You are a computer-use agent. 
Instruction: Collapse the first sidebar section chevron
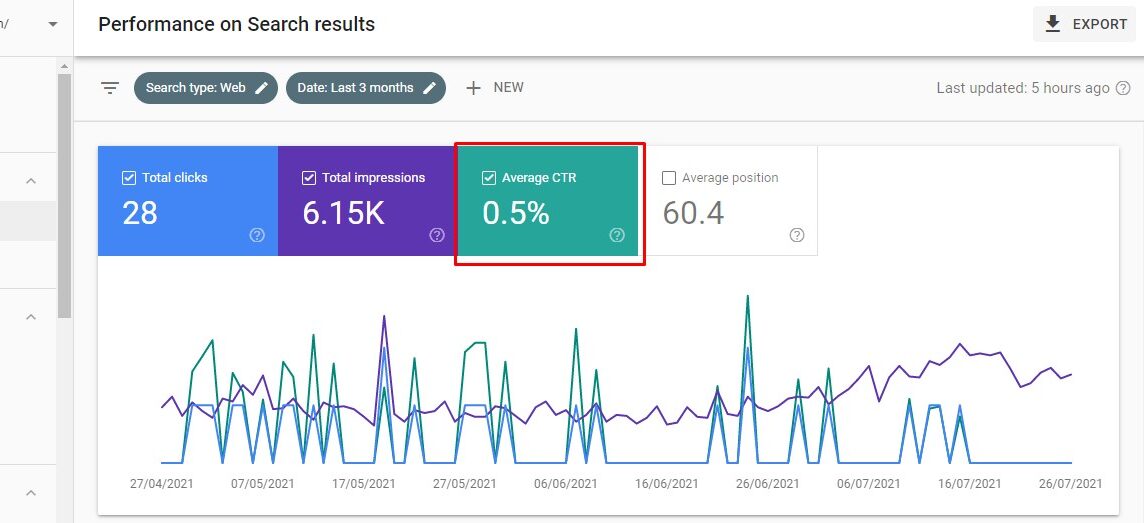pyautogui.click(x=31, y=181)
